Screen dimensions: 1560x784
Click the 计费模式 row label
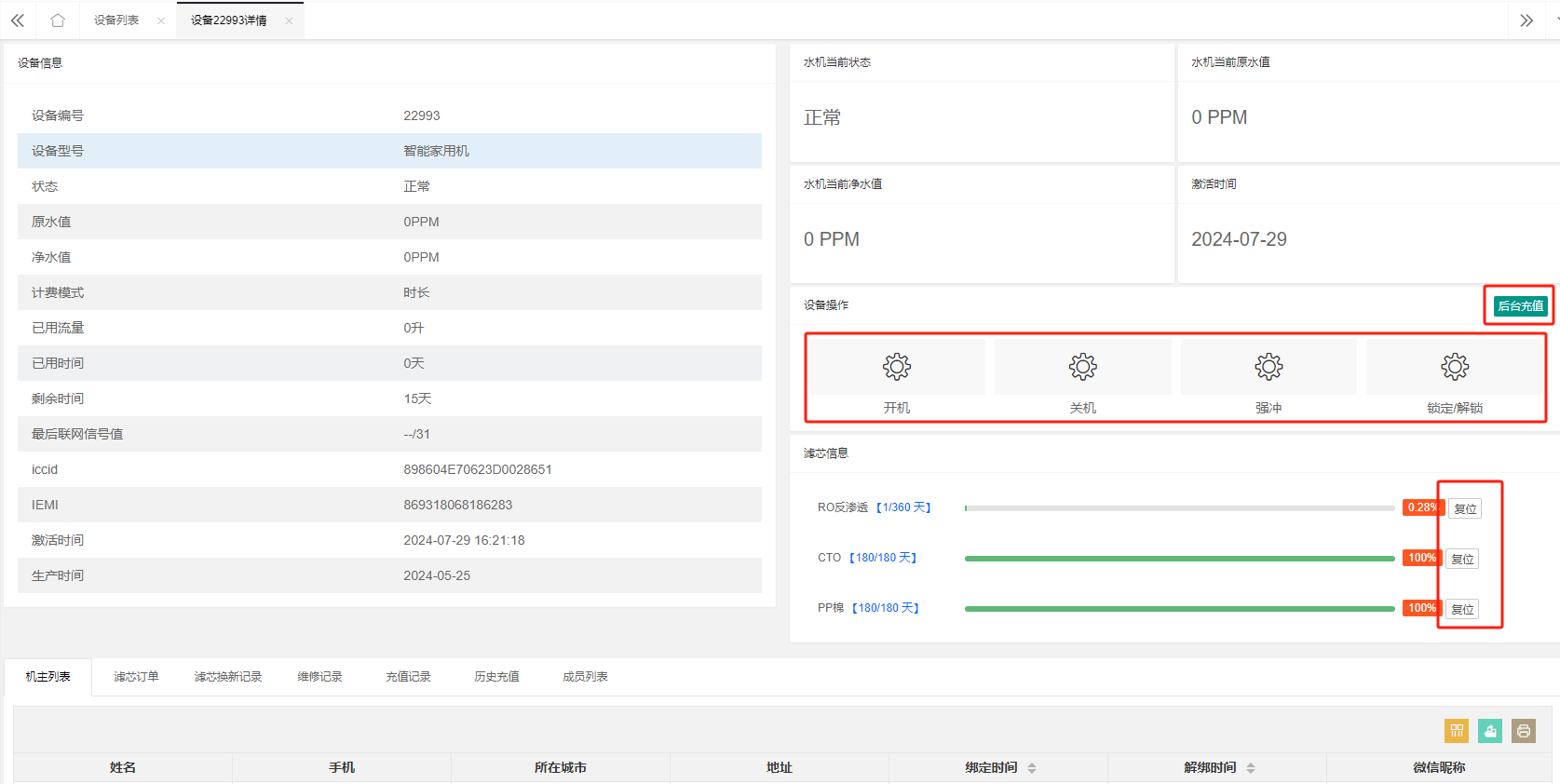[x=58, y=292]
